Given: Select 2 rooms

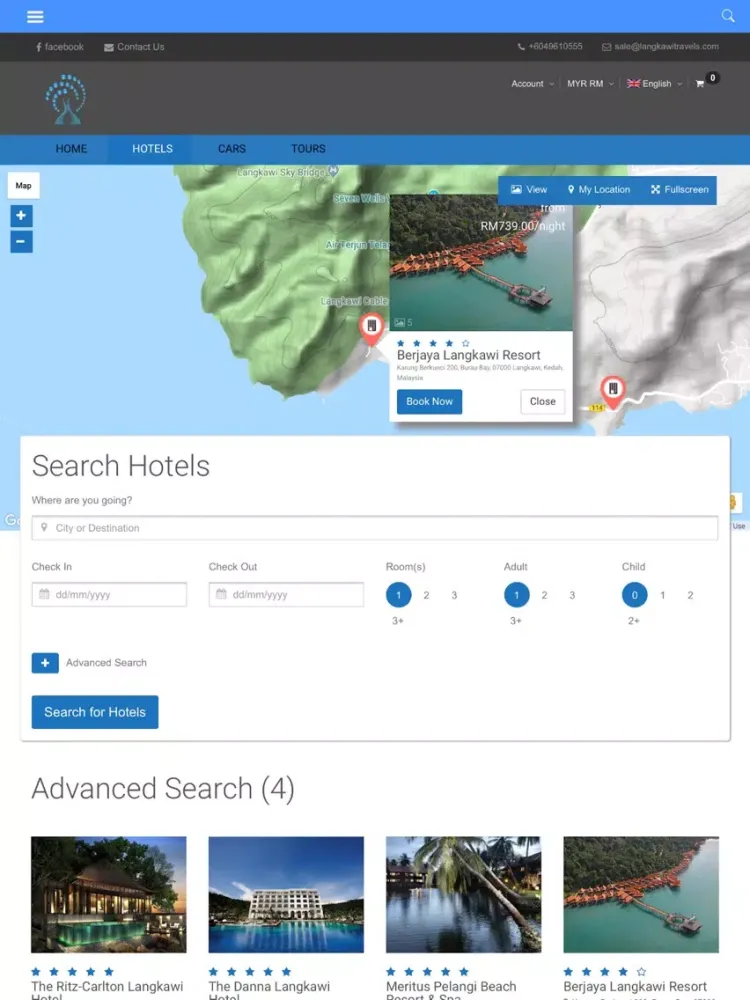Looking at the screenshot, I should click(426, 595).
